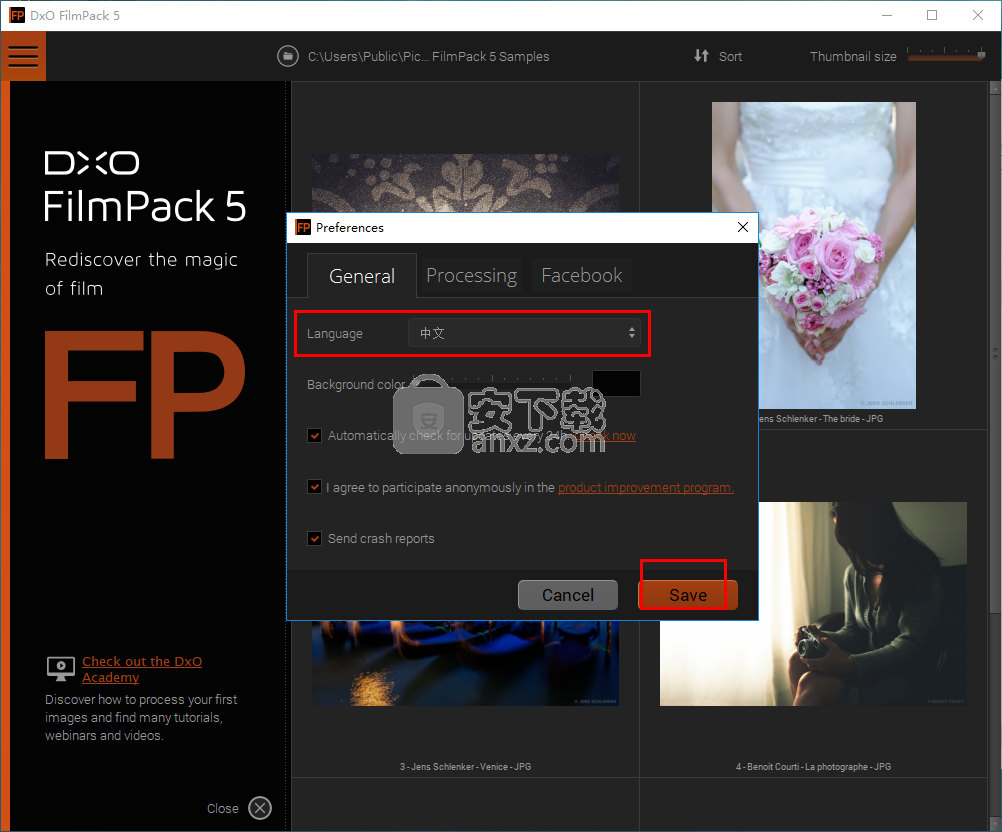
Task: Click the DxO Academy monitor icon
Action: pyautogui.click(x=61, y=668)
